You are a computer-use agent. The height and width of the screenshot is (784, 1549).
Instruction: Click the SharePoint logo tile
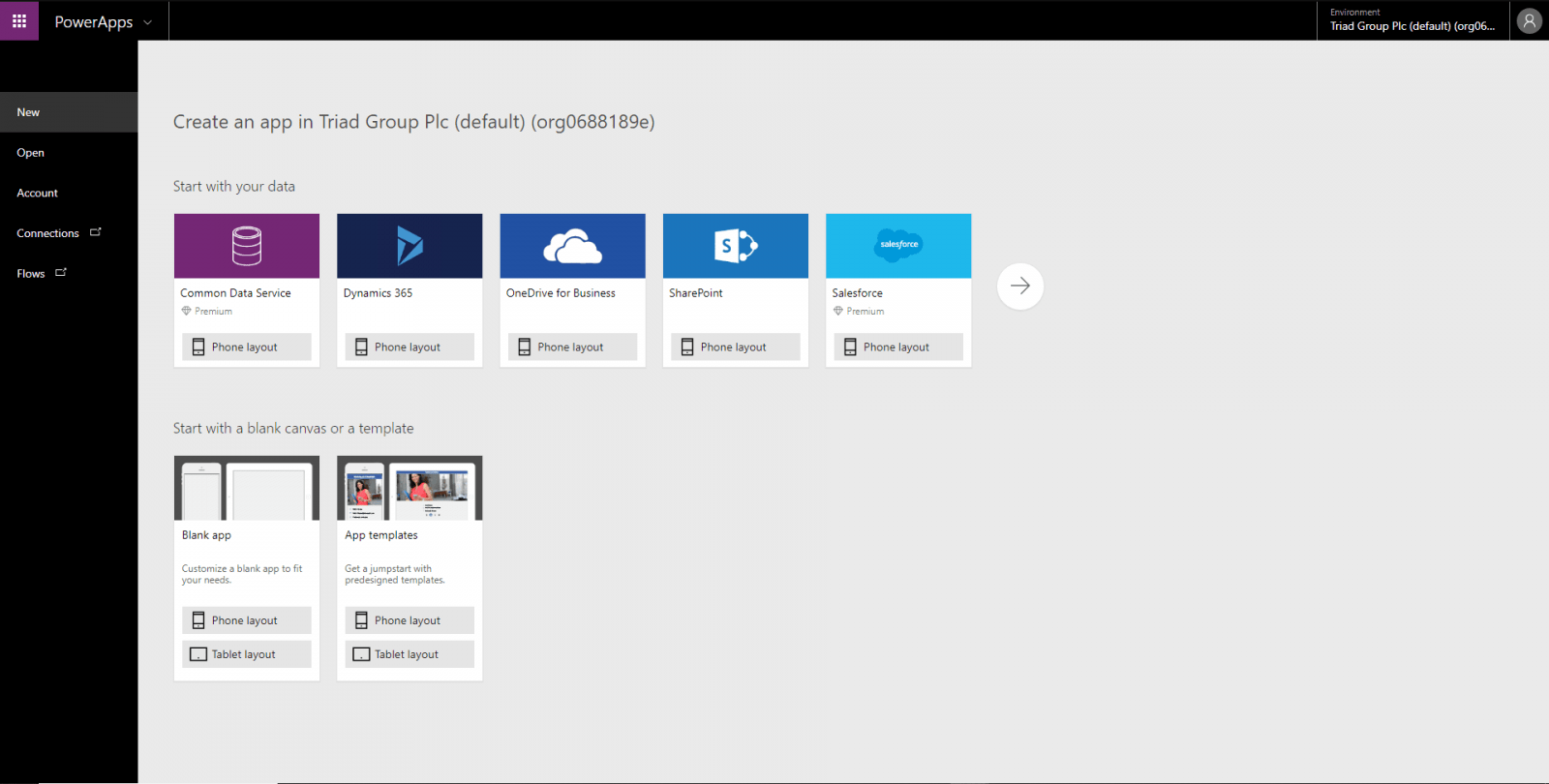click(736, 246)
